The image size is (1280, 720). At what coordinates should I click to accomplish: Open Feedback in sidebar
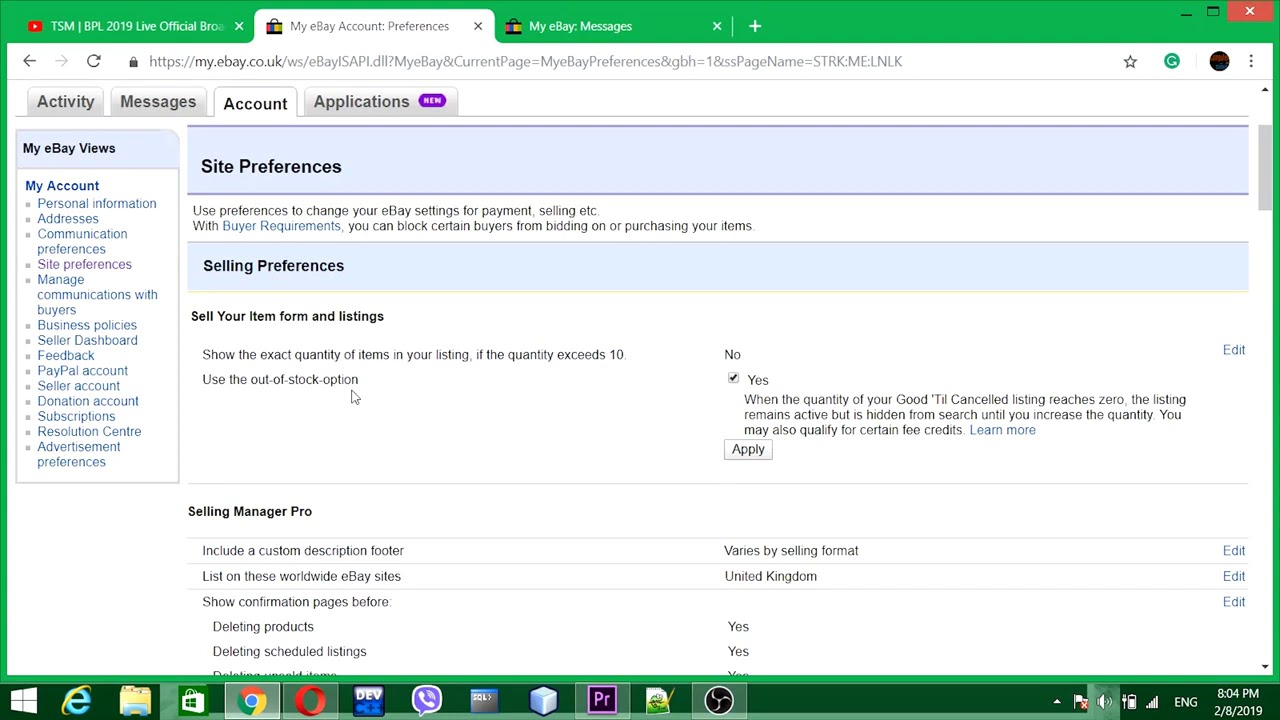click(x=66, y=356)
